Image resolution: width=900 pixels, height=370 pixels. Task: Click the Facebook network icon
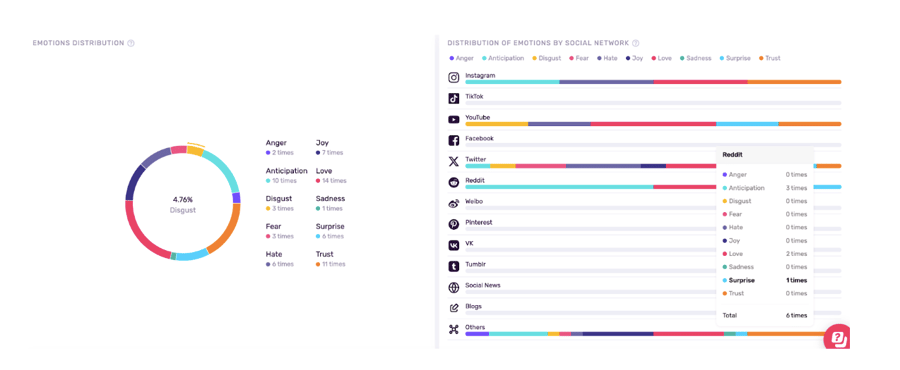(453, 141)
